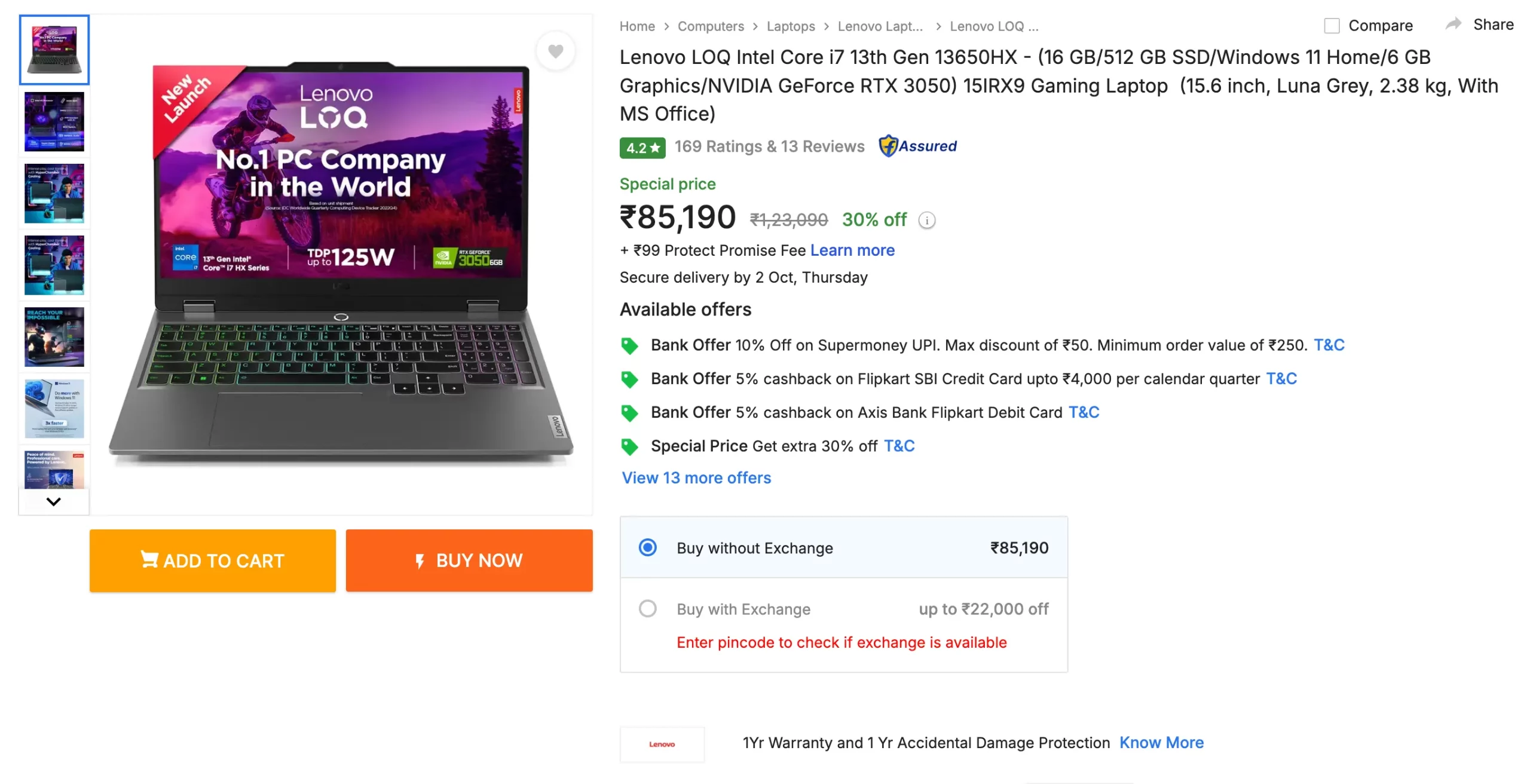Select the second product image thumbnail
This screenshot has width=1530, height=784.
(x=54, y=122)
